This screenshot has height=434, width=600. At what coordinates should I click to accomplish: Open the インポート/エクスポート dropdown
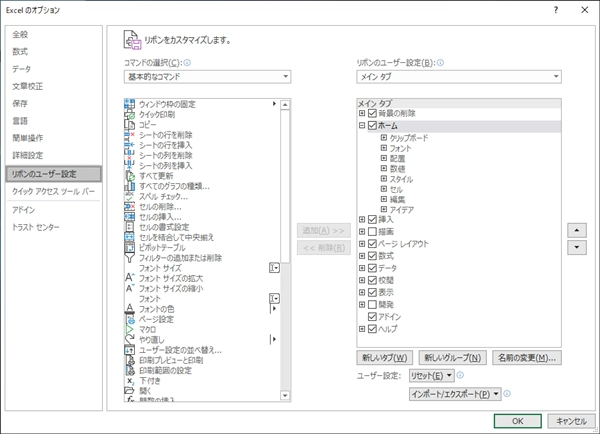[455, 394]
